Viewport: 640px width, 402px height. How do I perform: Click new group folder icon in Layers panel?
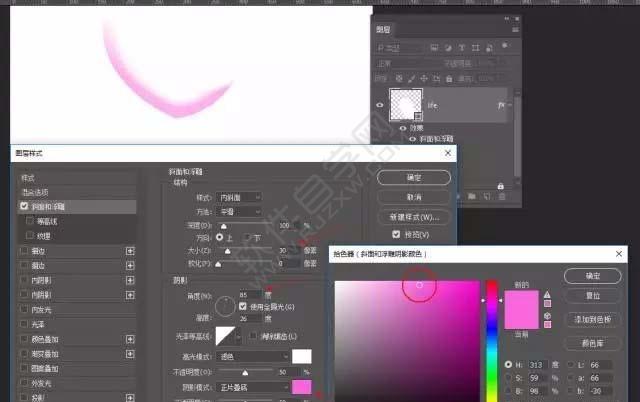click(x=471, y=196)
